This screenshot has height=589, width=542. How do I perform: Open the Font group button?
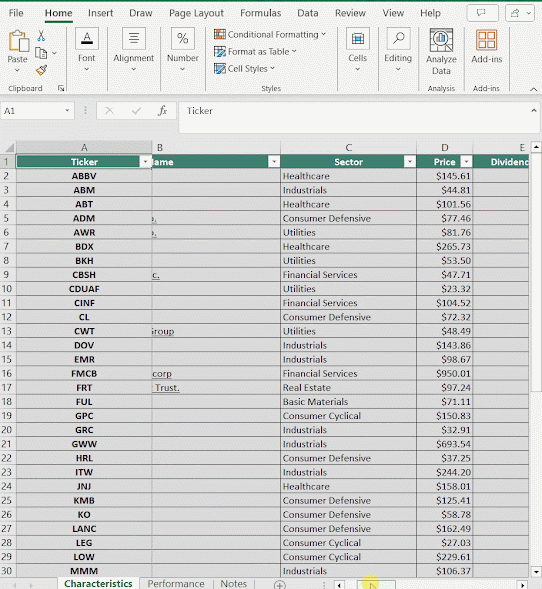click(x=87, y=49)
